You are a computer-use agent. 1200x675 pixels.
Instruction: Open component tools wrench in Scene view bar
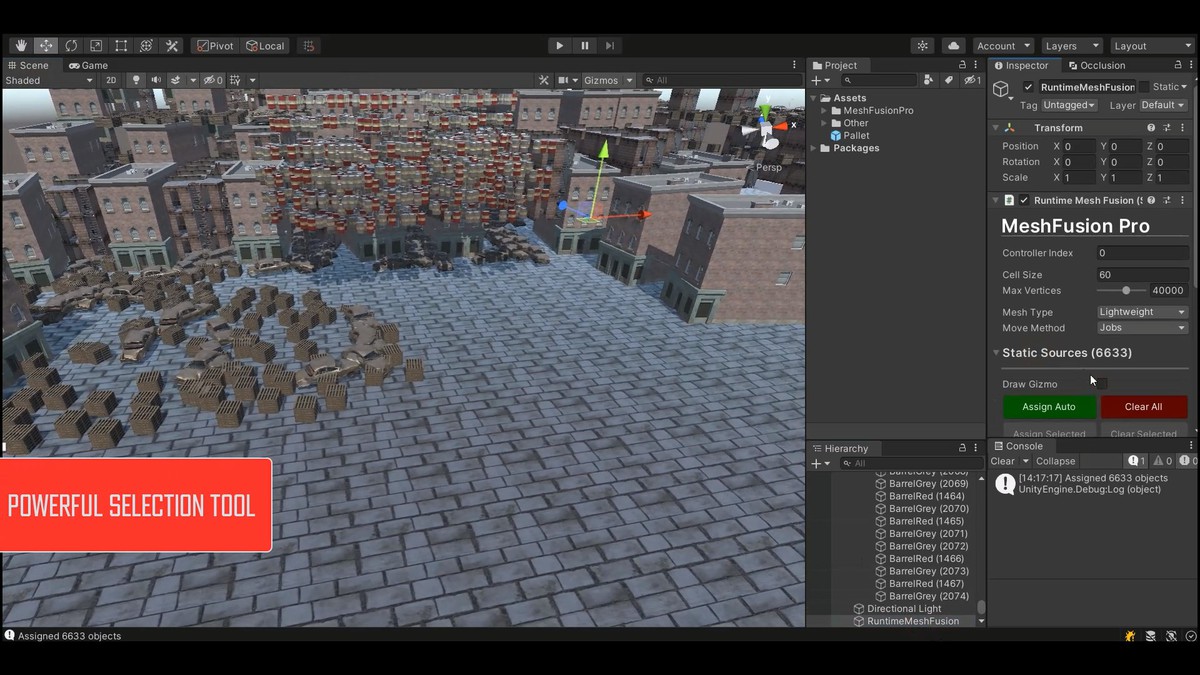[x=544, y=80]
